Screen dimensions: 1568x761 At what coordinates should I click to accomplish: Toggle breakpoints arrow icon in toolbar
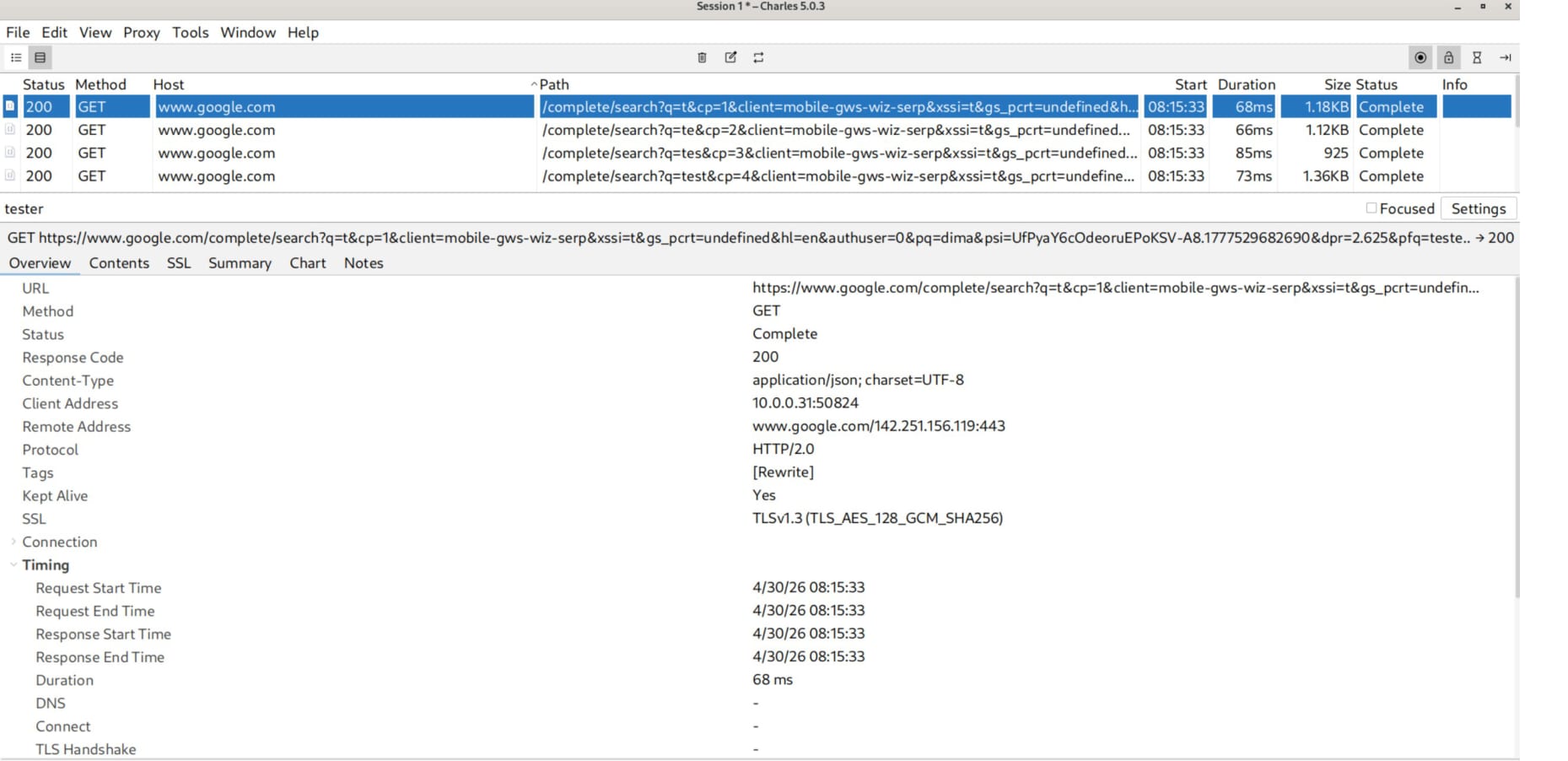1506,57
